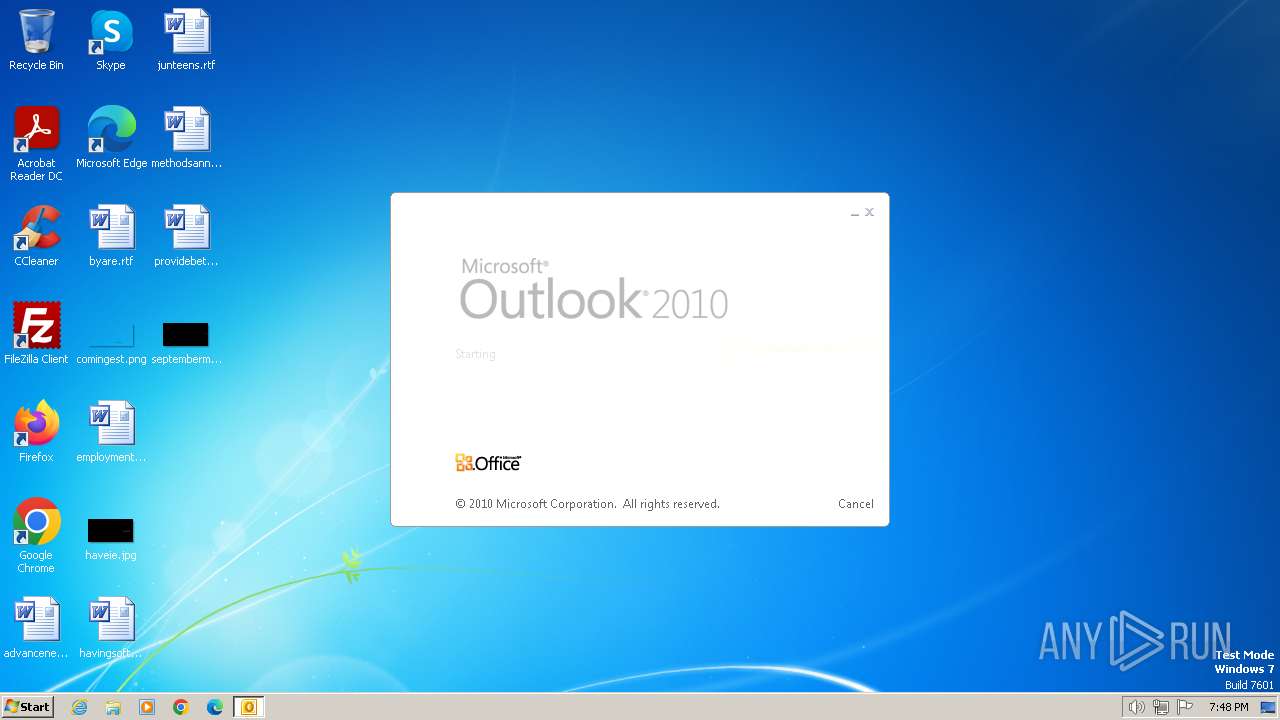Open the Google Chrome desktop shortcut

[x=36, y=536]
